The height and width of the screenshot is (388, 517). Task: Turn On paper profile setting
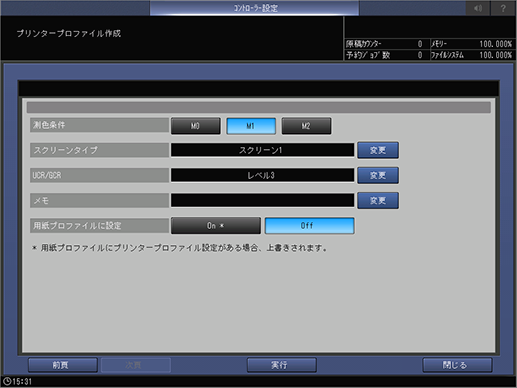(x=216, y=226)
